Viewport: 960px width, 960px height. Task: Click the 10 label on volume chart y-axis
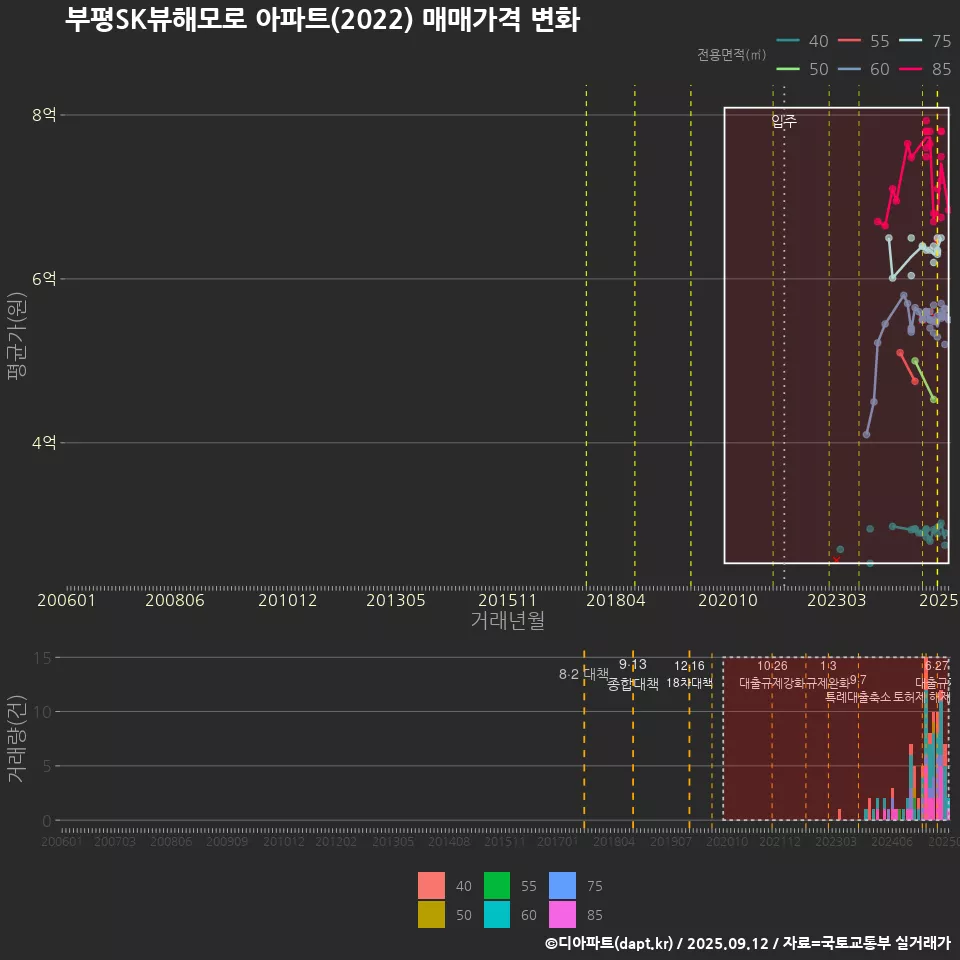[x=43, y=711]
